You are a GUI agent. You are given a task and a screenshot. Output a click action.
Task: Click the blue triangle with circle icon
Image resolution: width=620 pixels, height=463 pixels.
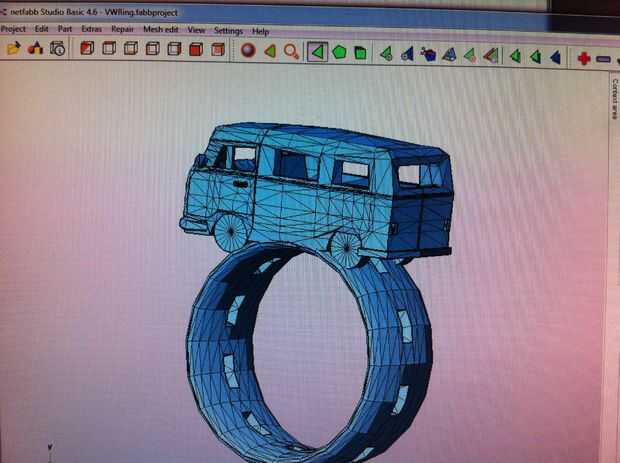coord(407,54)
